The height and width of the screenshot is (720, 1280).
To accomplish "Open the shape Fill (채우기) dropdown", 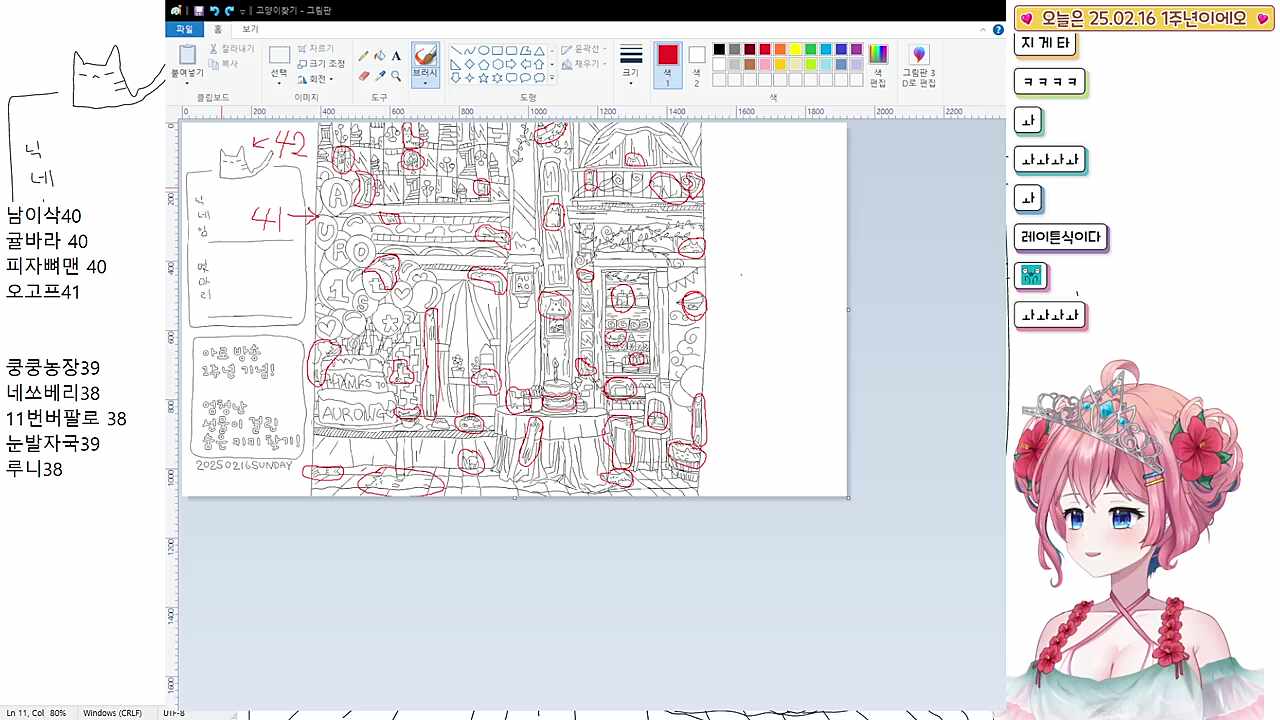I will (584, 64).
